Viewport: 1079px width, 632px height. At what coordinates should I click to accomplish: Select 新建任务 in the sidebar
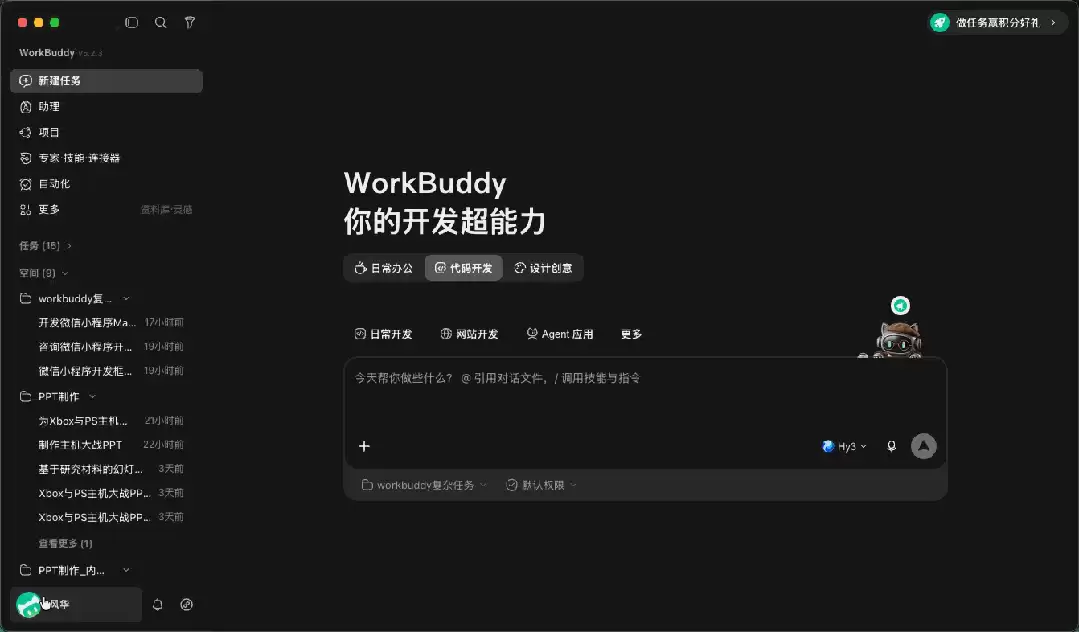[106, 81]
